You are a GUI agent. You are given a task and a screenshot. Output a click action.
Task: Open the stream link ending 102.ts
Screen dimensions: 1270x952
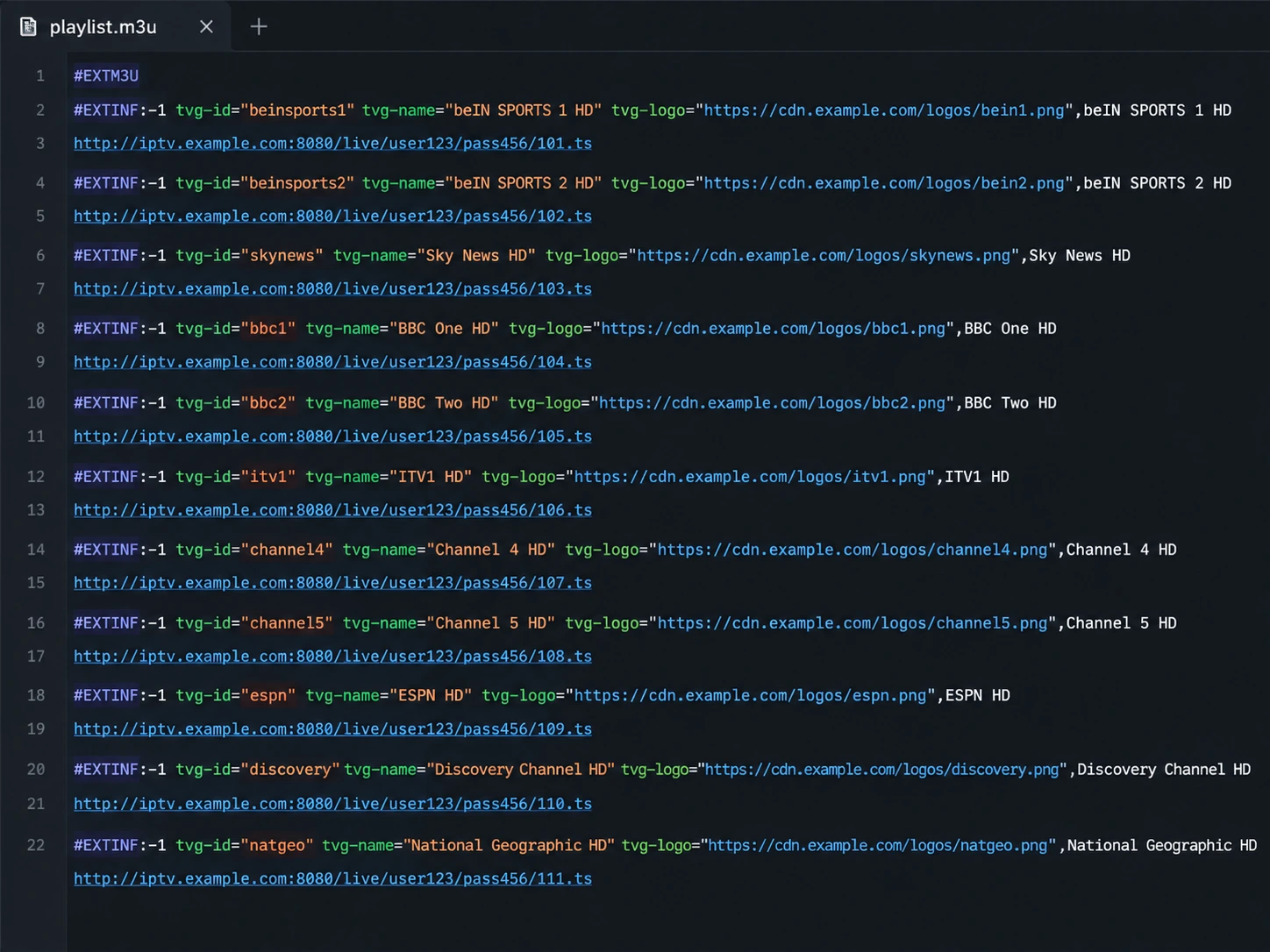point(332,216)
